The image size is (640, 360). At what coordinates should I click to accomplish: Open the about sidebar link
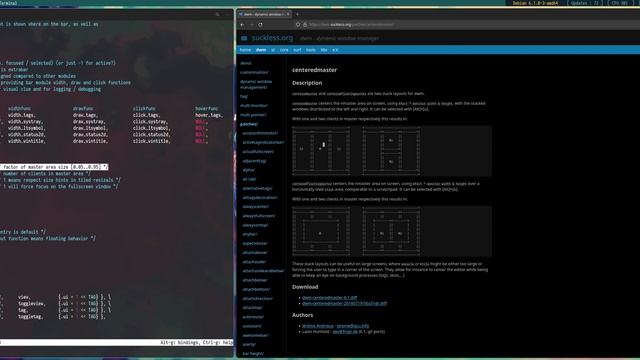click(x=246, y=63)
